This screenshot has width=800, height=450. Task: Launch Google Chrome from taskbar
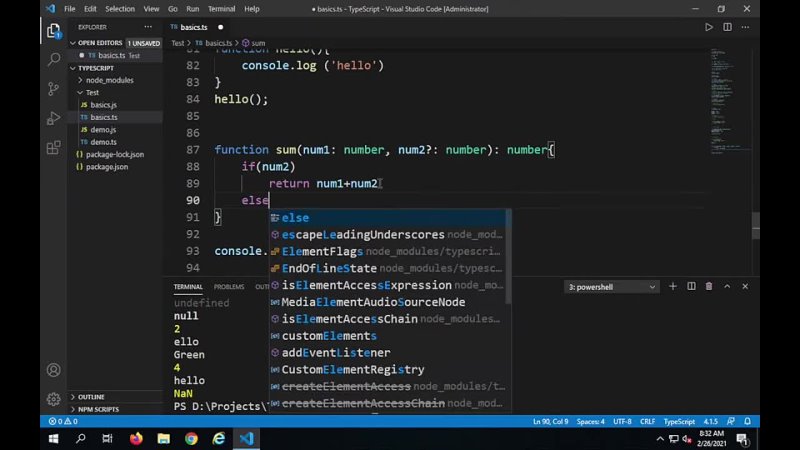pyautogui.click(x=191, y=439)
